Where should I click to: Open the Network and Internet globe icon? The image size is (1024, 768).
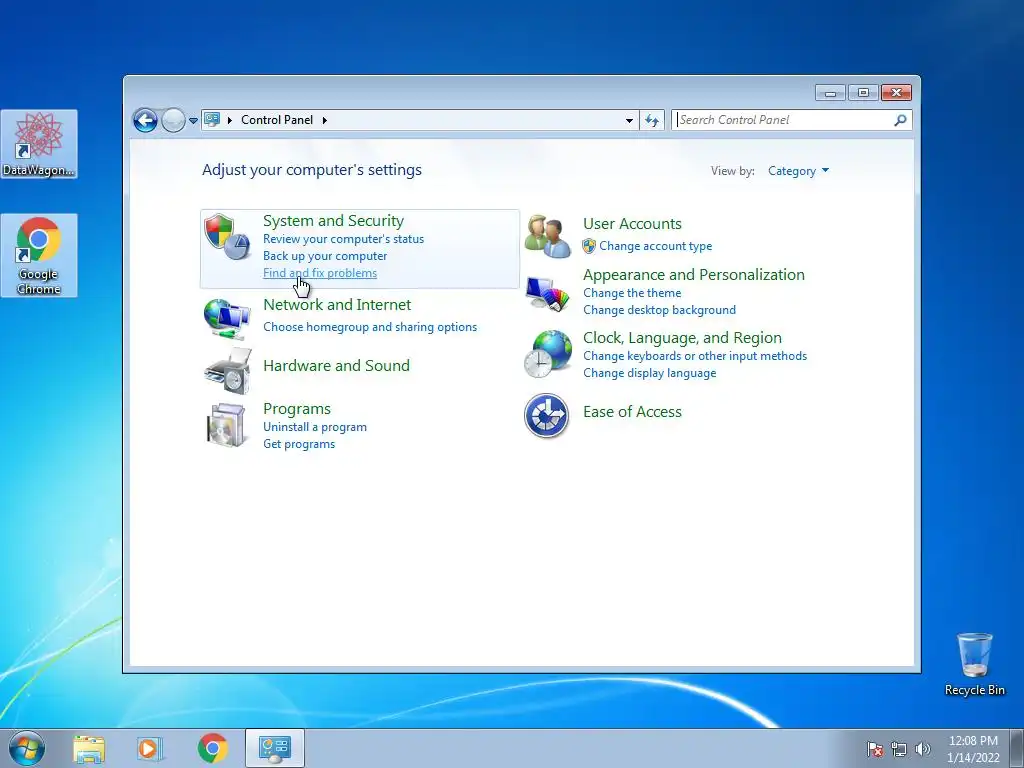click(227, 318)
